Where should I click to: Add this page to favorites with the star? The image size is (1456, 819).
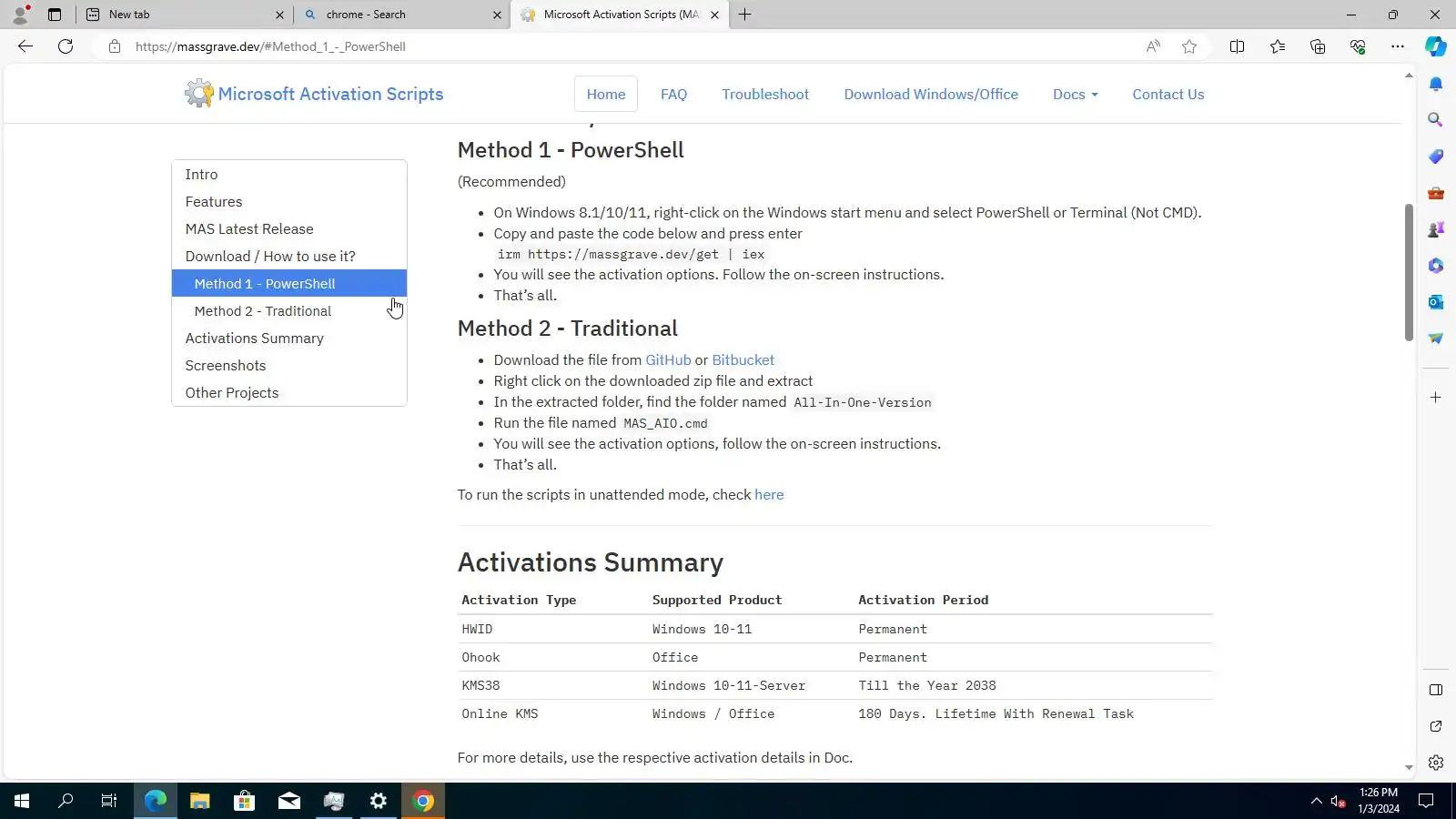pyautogui.click(x=1189, y=46)
